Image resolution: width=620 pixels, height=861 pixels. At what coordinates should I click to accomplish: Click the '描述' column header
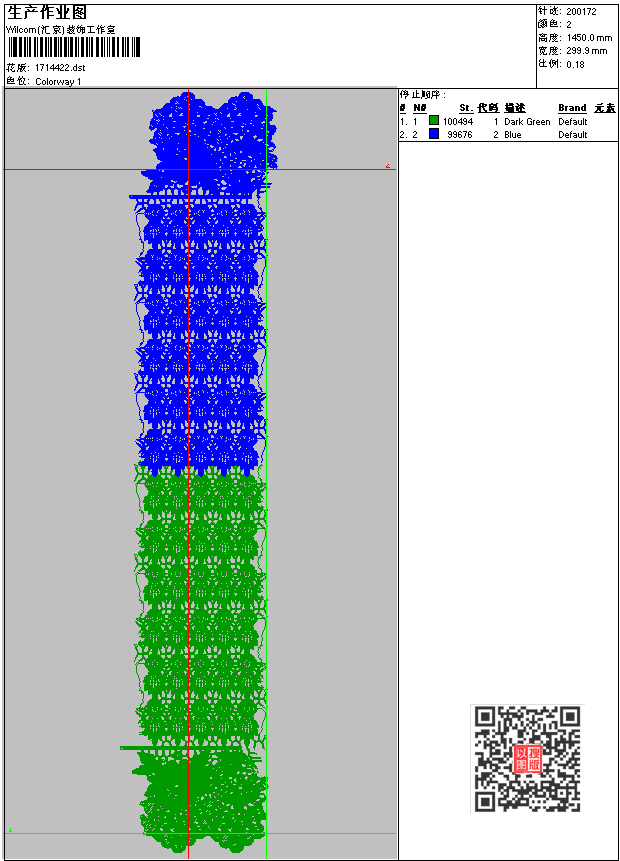(x=515, y=108)
